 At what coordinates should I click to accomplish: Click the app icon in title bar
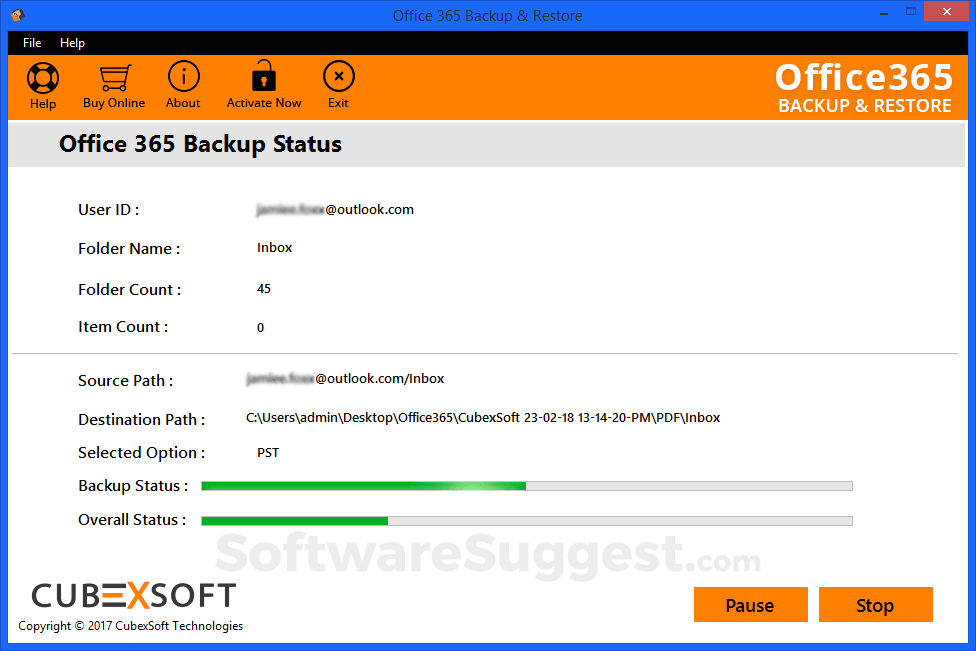(17, 15)
